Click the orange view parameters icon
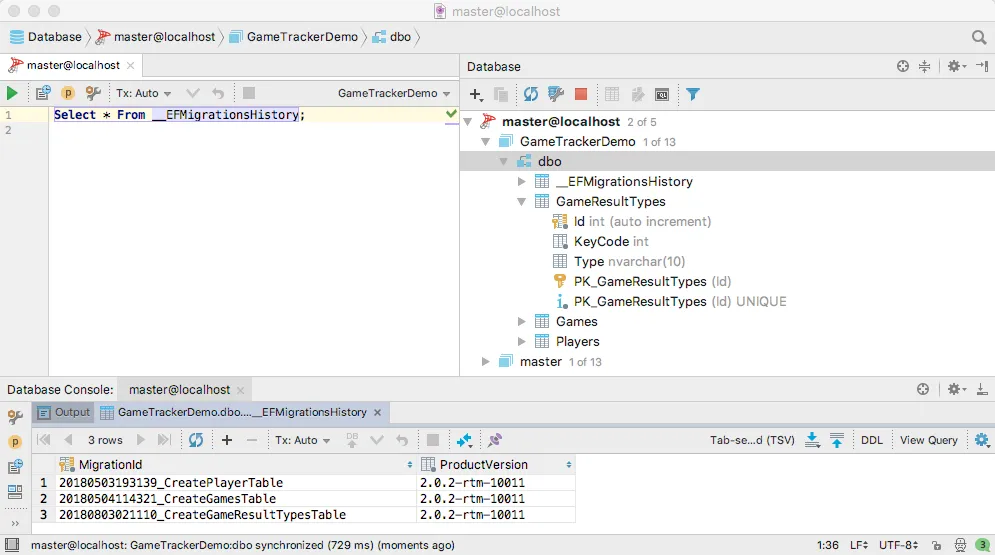 coord(67,93)
